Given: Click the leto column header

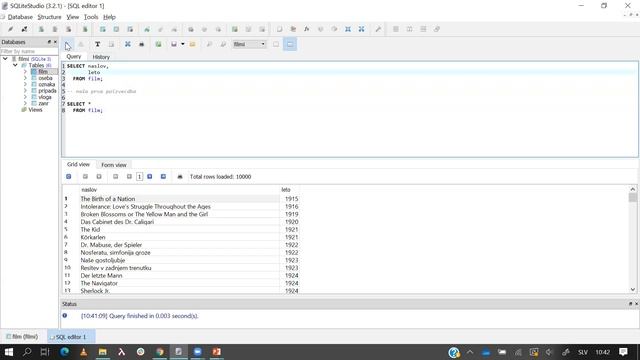Looking at the screenshot, I should [x=290, y=189].
